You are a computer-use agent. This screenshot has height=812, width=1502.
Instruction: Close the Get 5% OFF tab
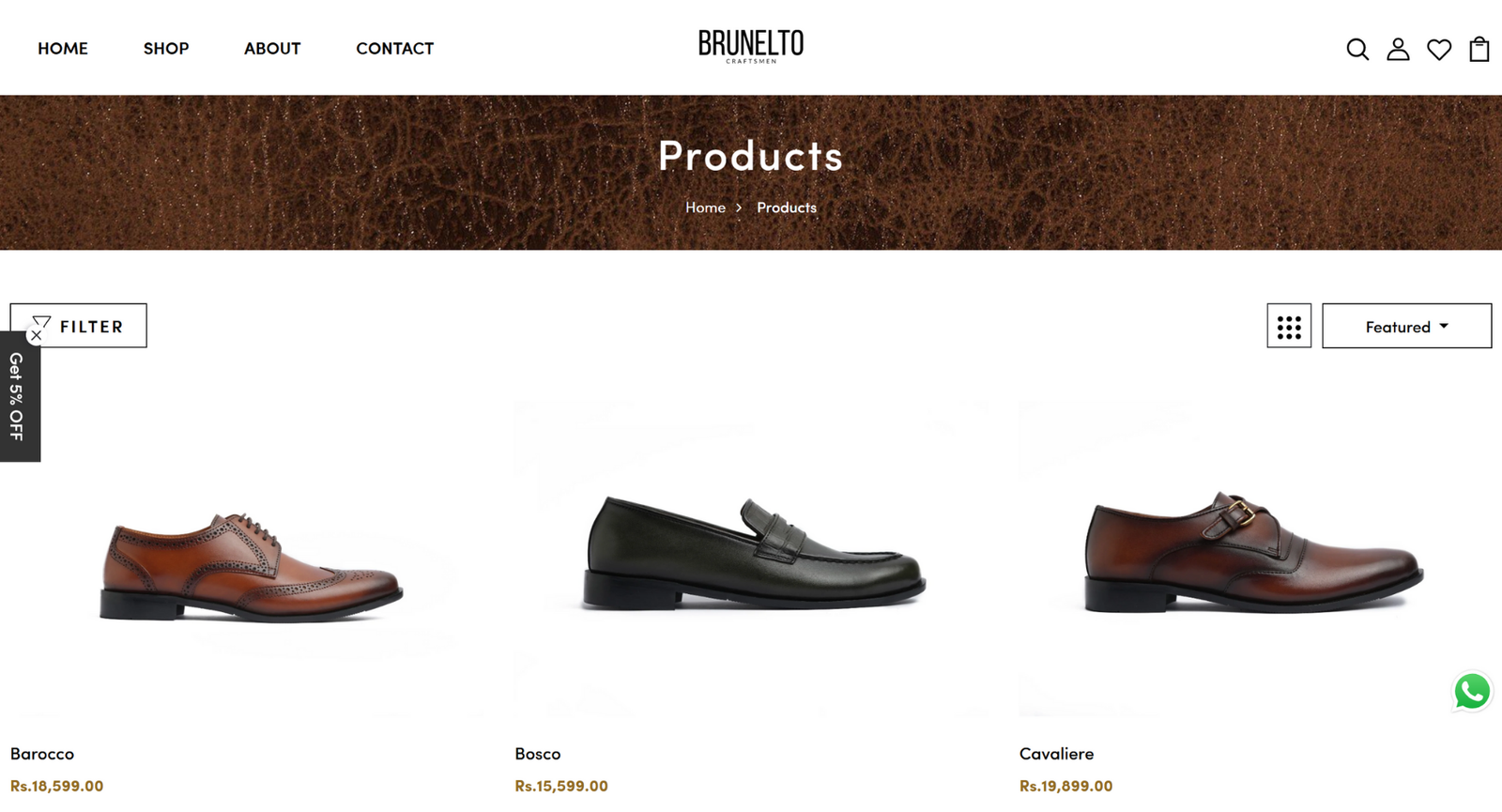(37, 335)
